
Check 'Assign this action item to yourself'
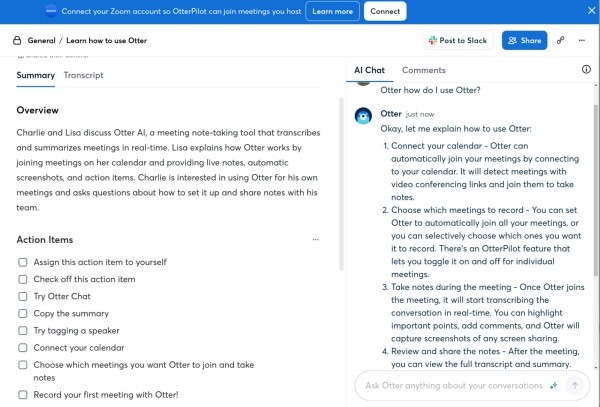22,262
